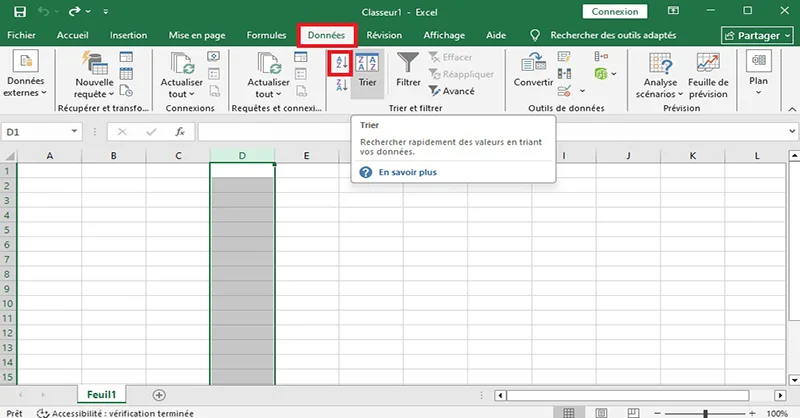Screen dimensions: 800x418
Task: Click the Afficher les requêtes icon
Action: point(126,57)
